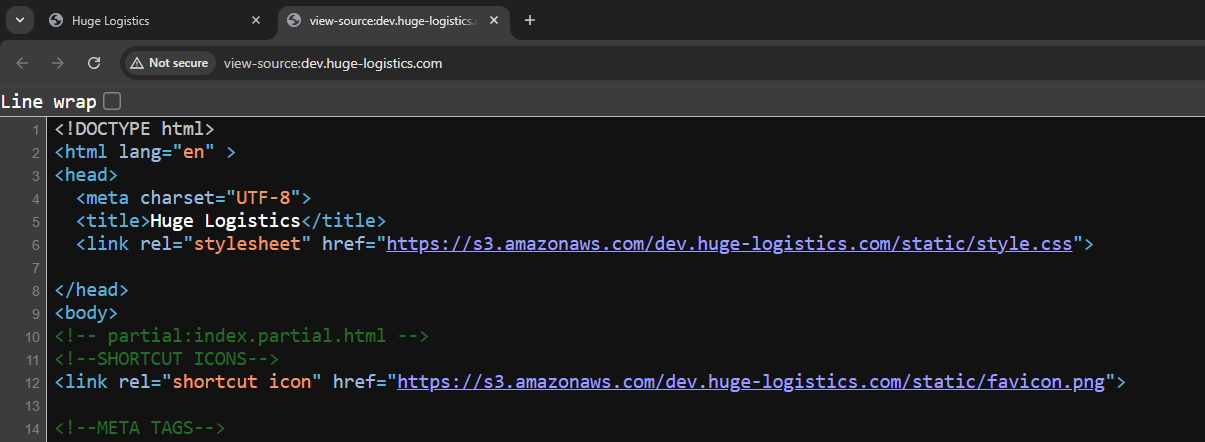Enable the Line wrap checkbox
Image resolution: width=1205 pixels, height=442 pixels.
[112, 101]
